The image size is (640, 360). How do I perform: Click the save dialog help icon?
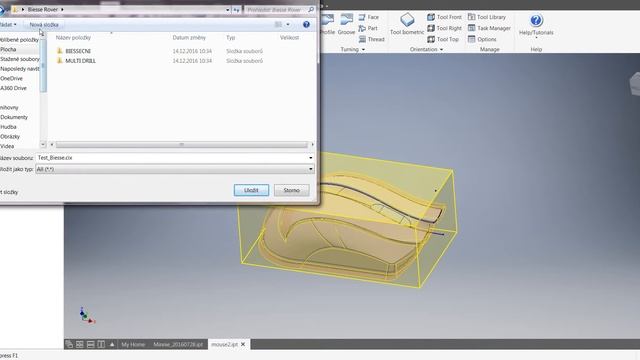[x=306, y=24]
